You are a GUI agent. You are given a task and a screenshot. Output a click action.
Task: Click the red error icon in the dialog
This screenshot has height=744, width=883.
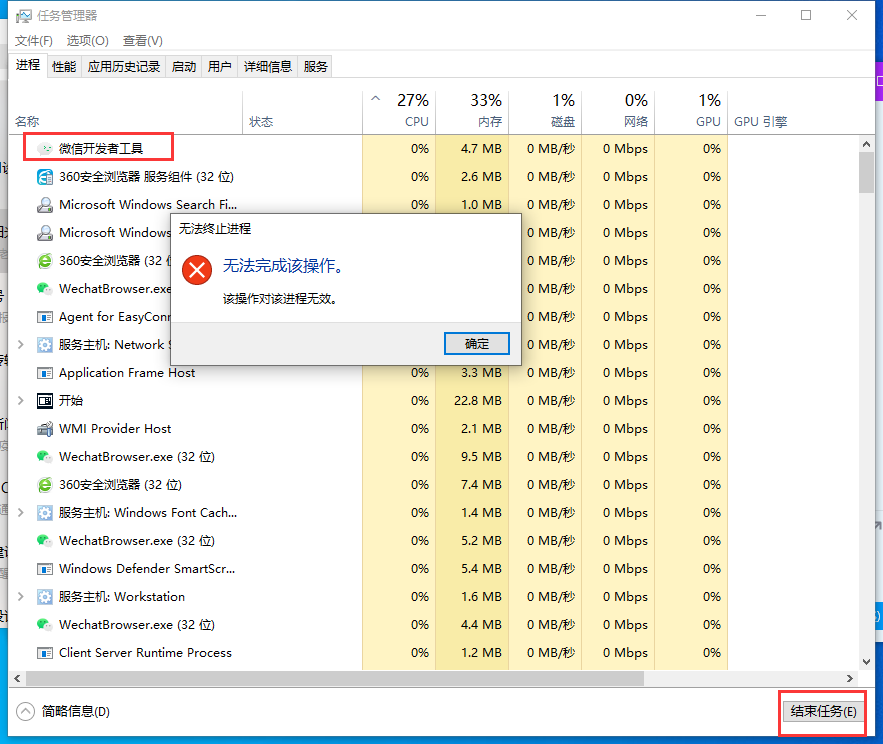pyautogui.click(x=197, y=270)
